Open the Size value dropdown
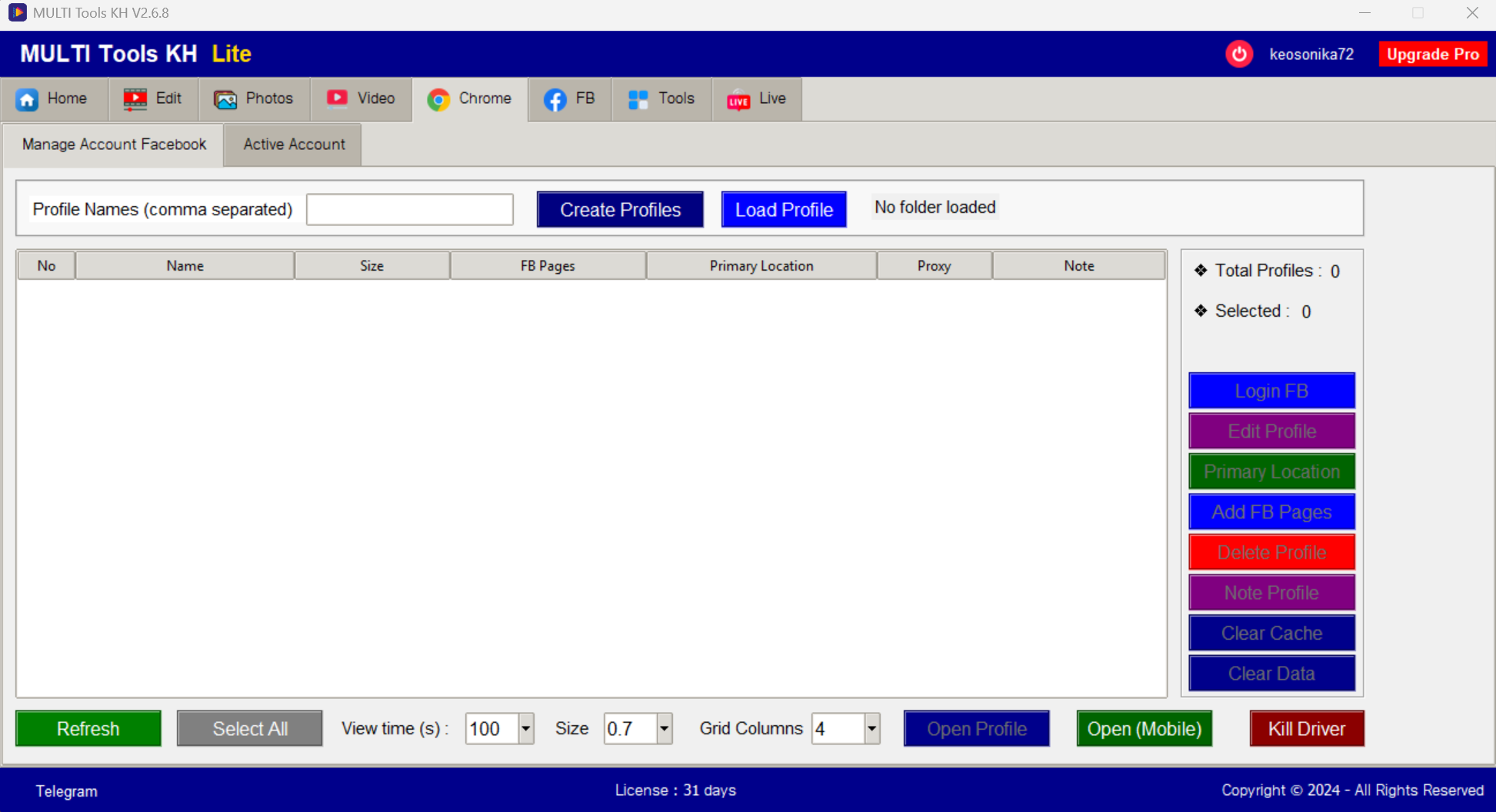Screen dimensions: 1496x812 tap(662, 728)
